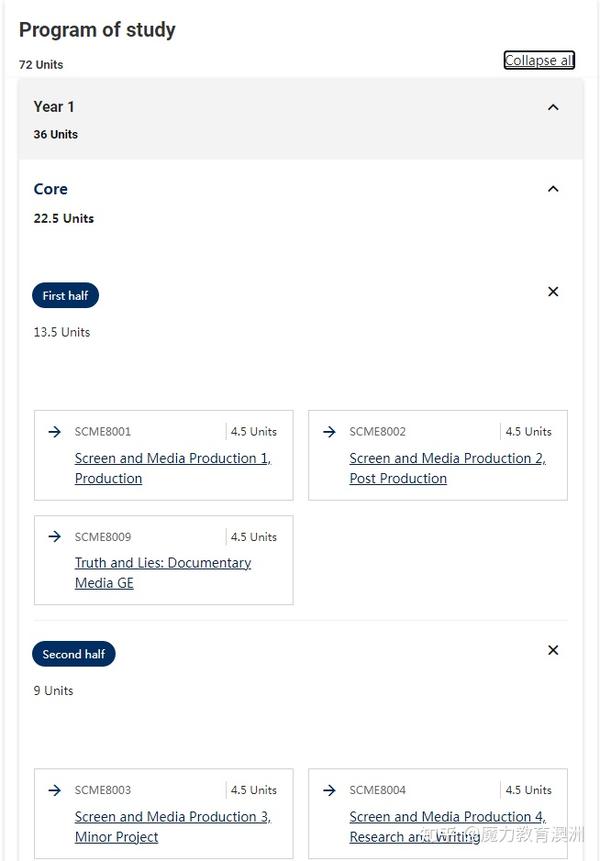Open Screen and Media Production 4 link
This screenshot has width=600, height=861.
pyautogui.click(x=447, y=827)
